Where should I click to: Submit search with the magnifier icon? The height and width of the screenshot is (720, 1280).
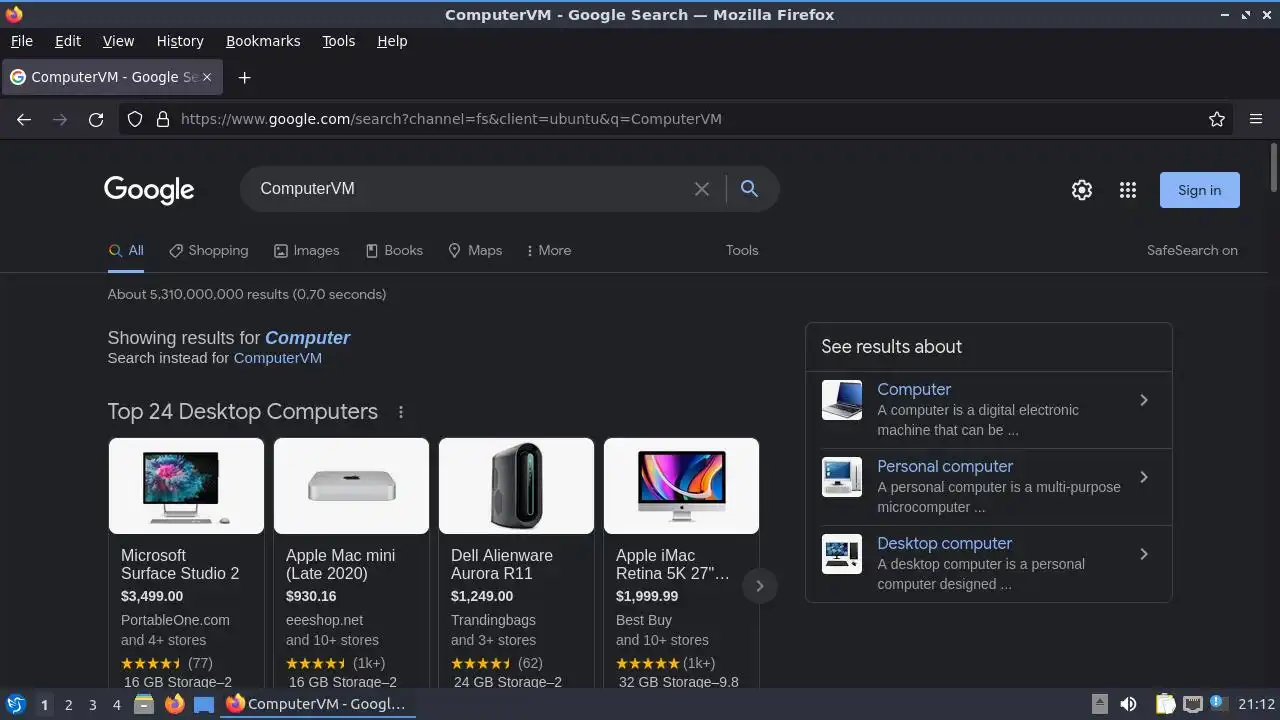(749, 189)
